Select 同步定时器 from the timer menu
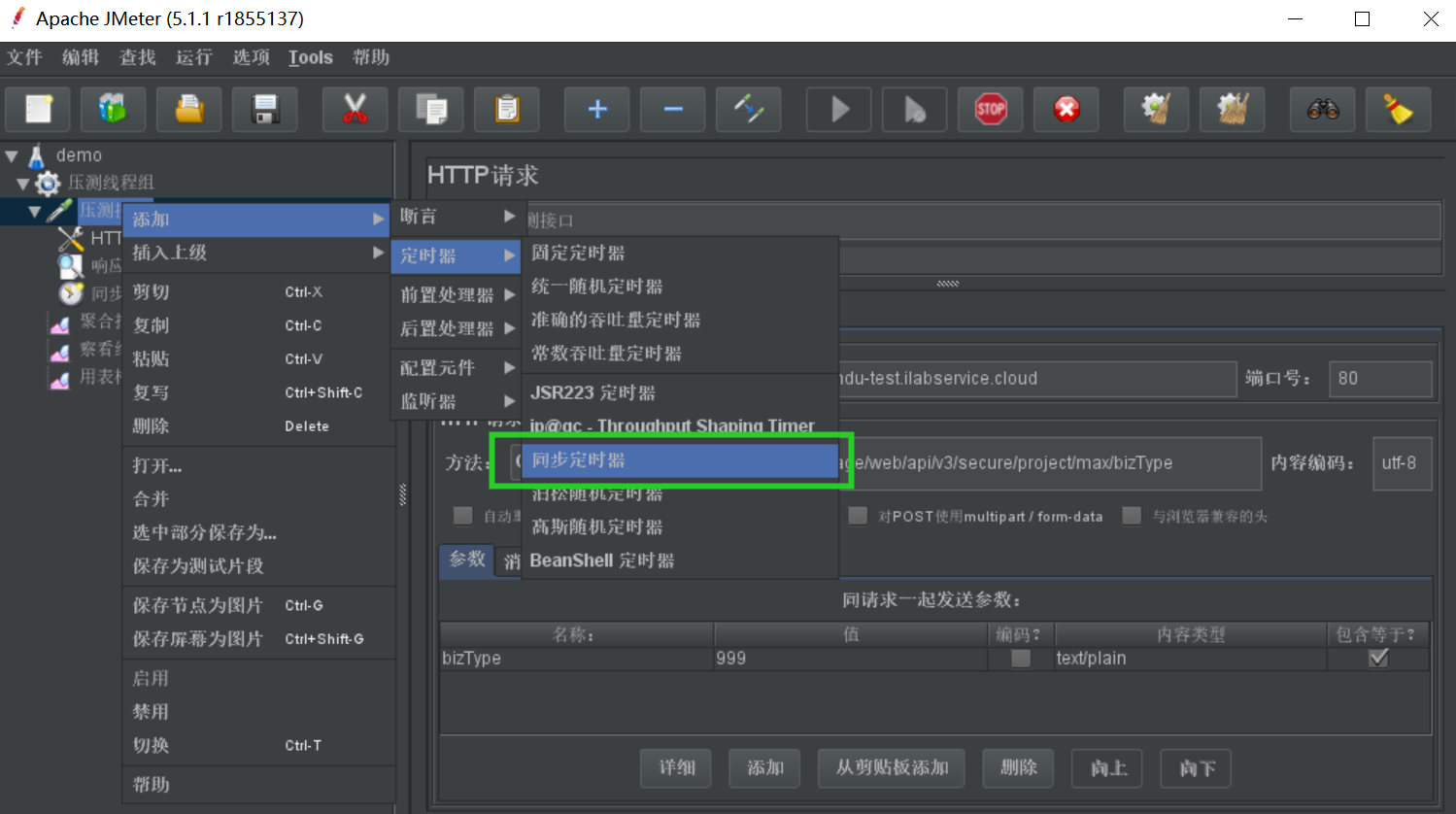Image resolution: width=1456 pixels, height=814 pixels. click(680, 460)
